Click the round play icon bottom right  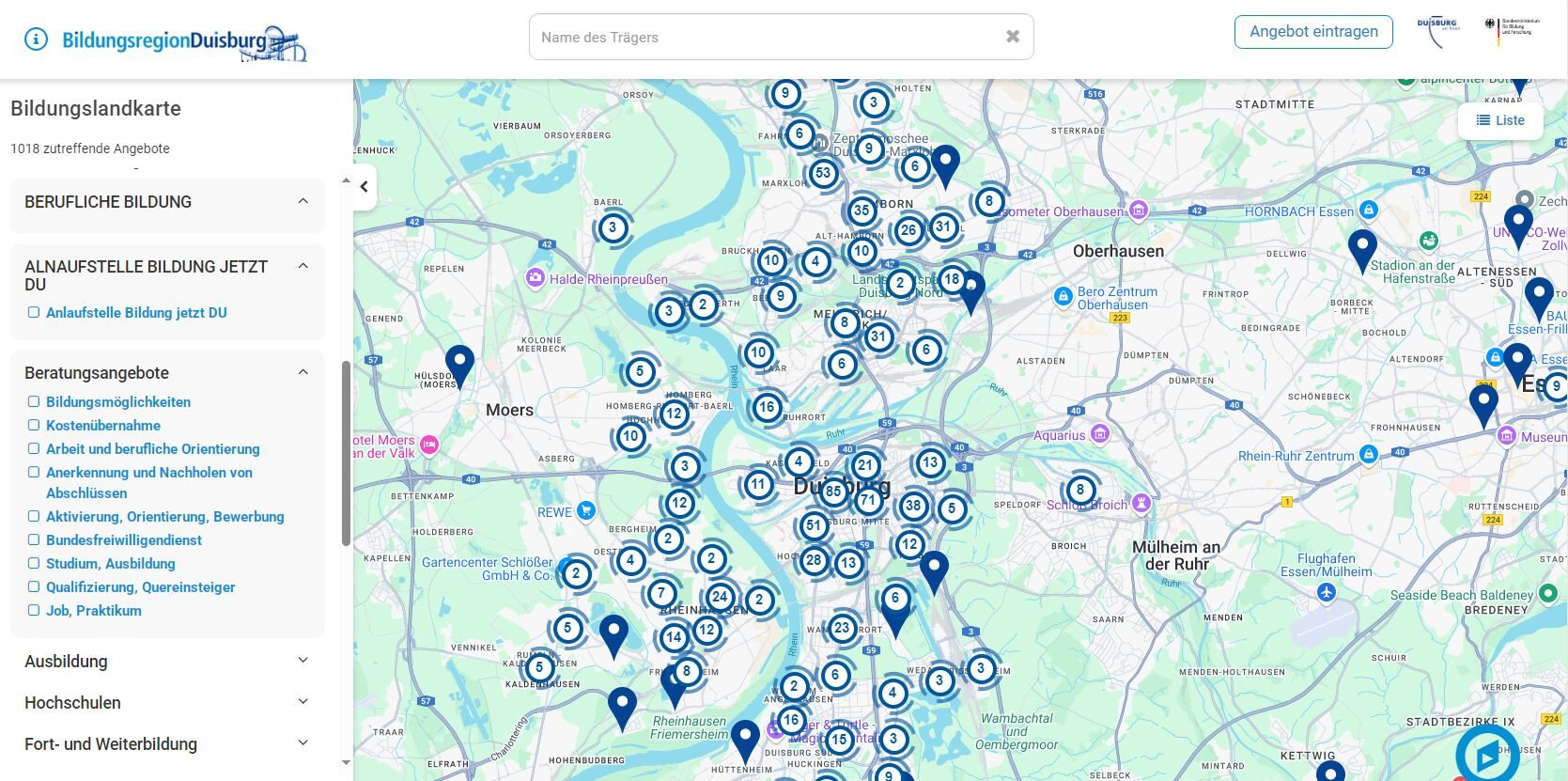pos(1486,755)
